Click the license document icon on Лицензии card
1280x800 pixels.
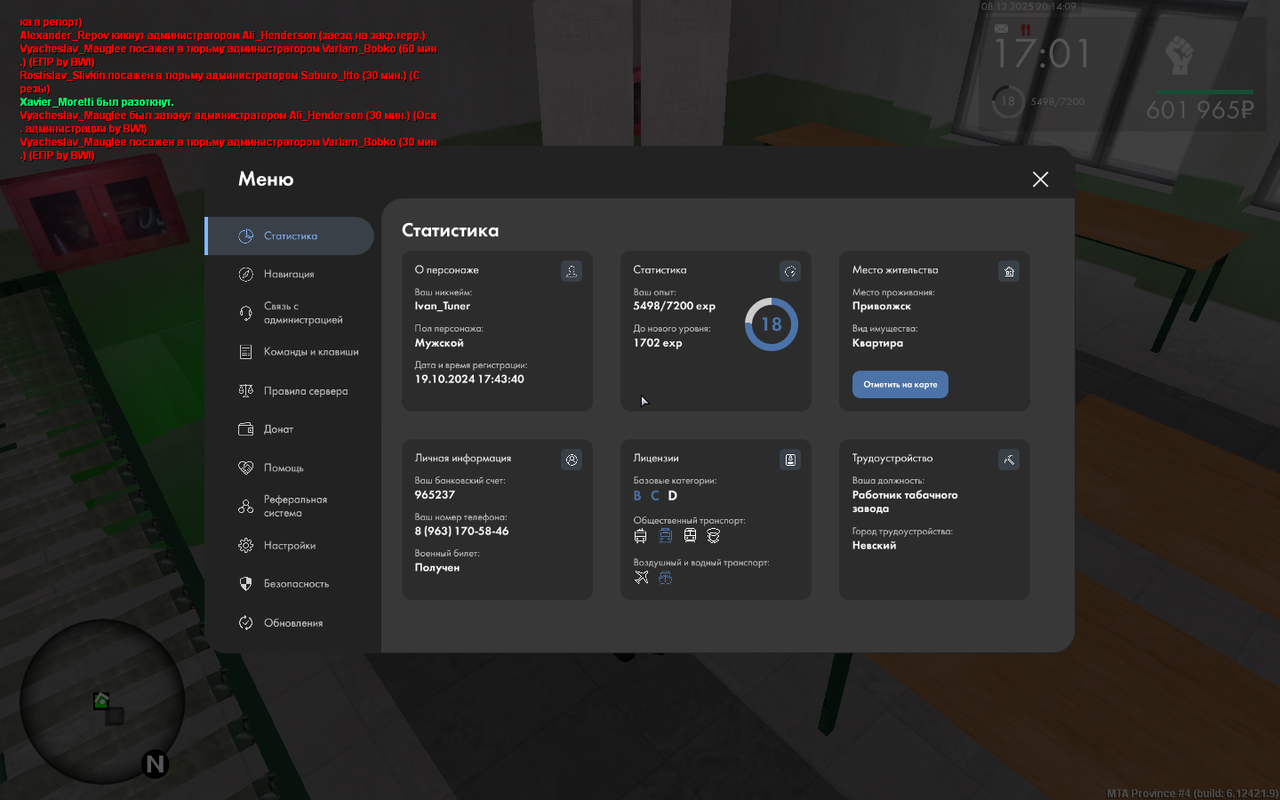[790, 459]
